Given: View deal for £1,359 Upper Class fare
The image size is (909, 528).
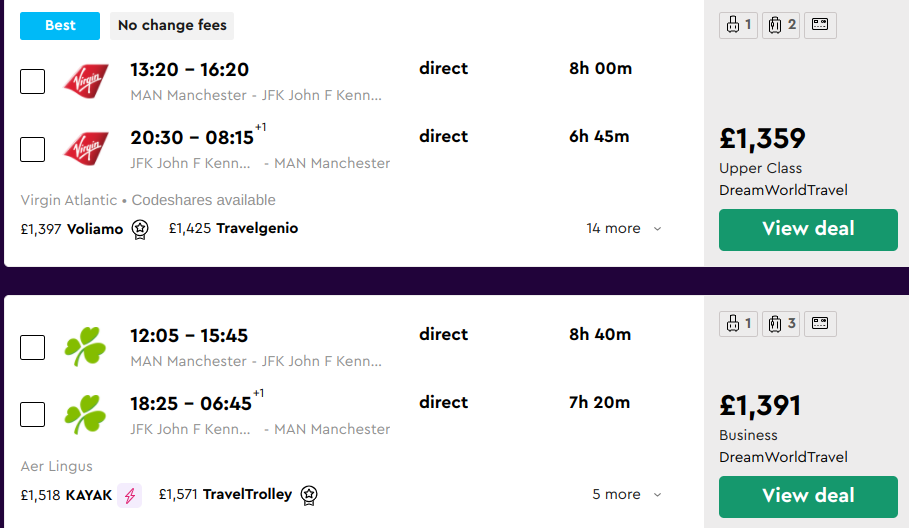Looking at the screenshot, I should pos(808,229).
